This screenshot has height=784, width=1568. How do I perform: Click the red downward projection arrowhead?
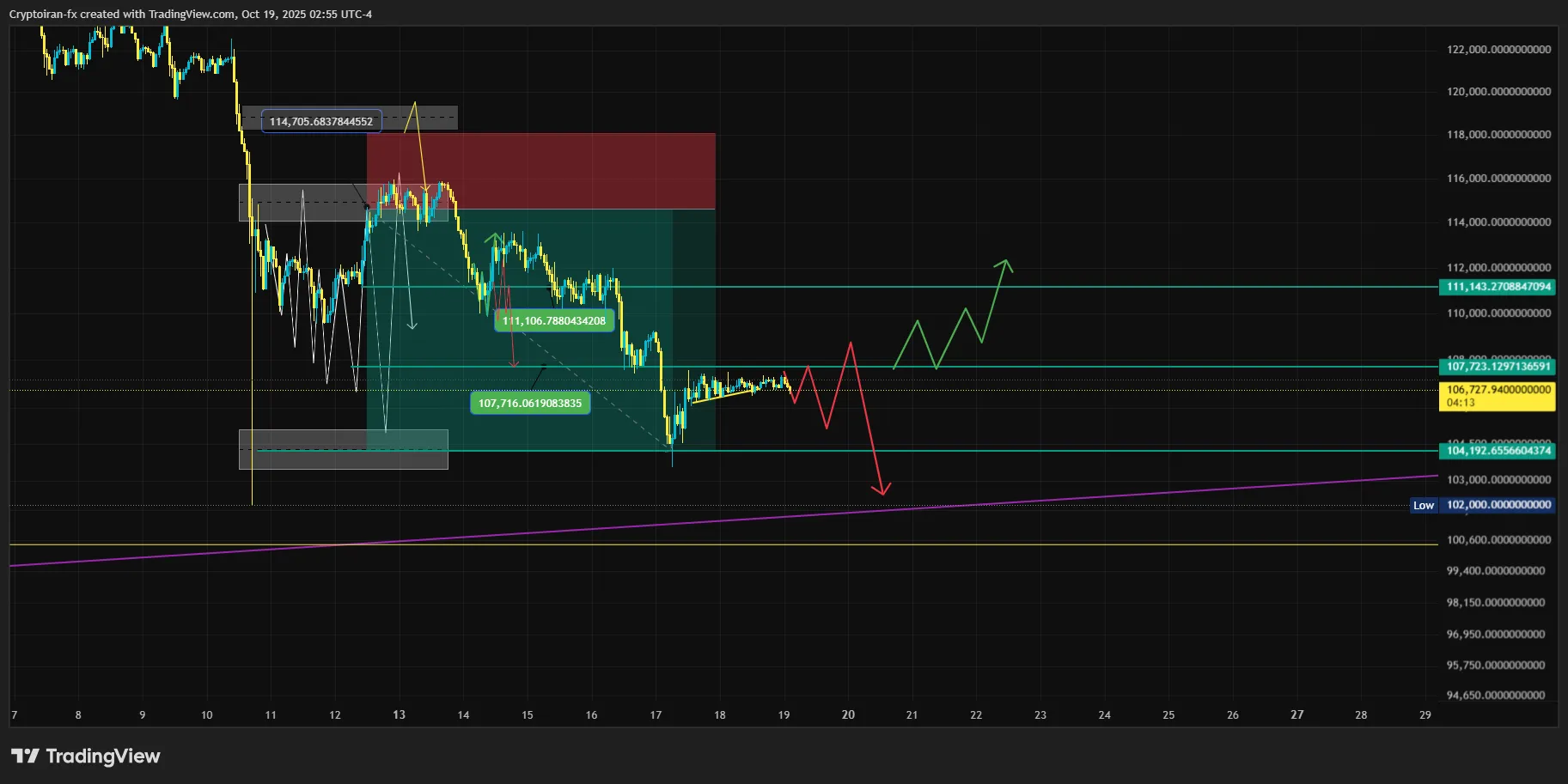(882, 490)
